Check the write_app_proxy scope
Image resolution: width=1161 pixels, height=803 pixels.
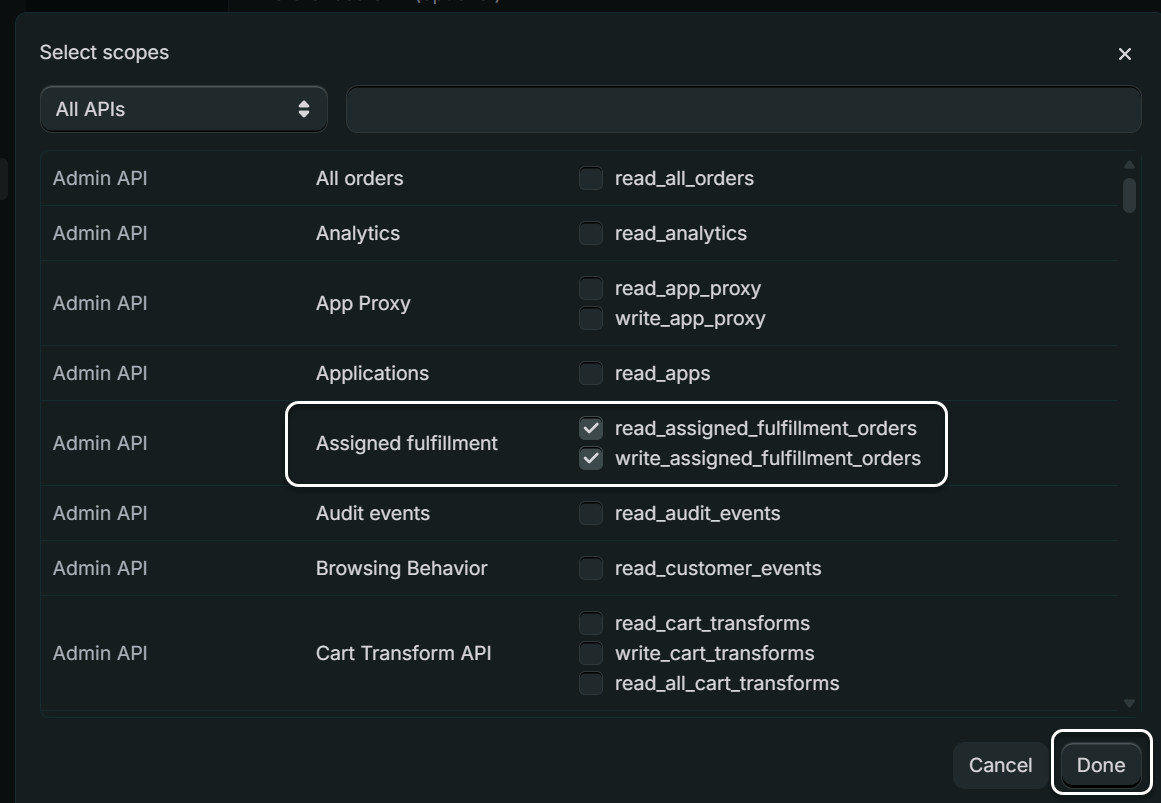590,318
